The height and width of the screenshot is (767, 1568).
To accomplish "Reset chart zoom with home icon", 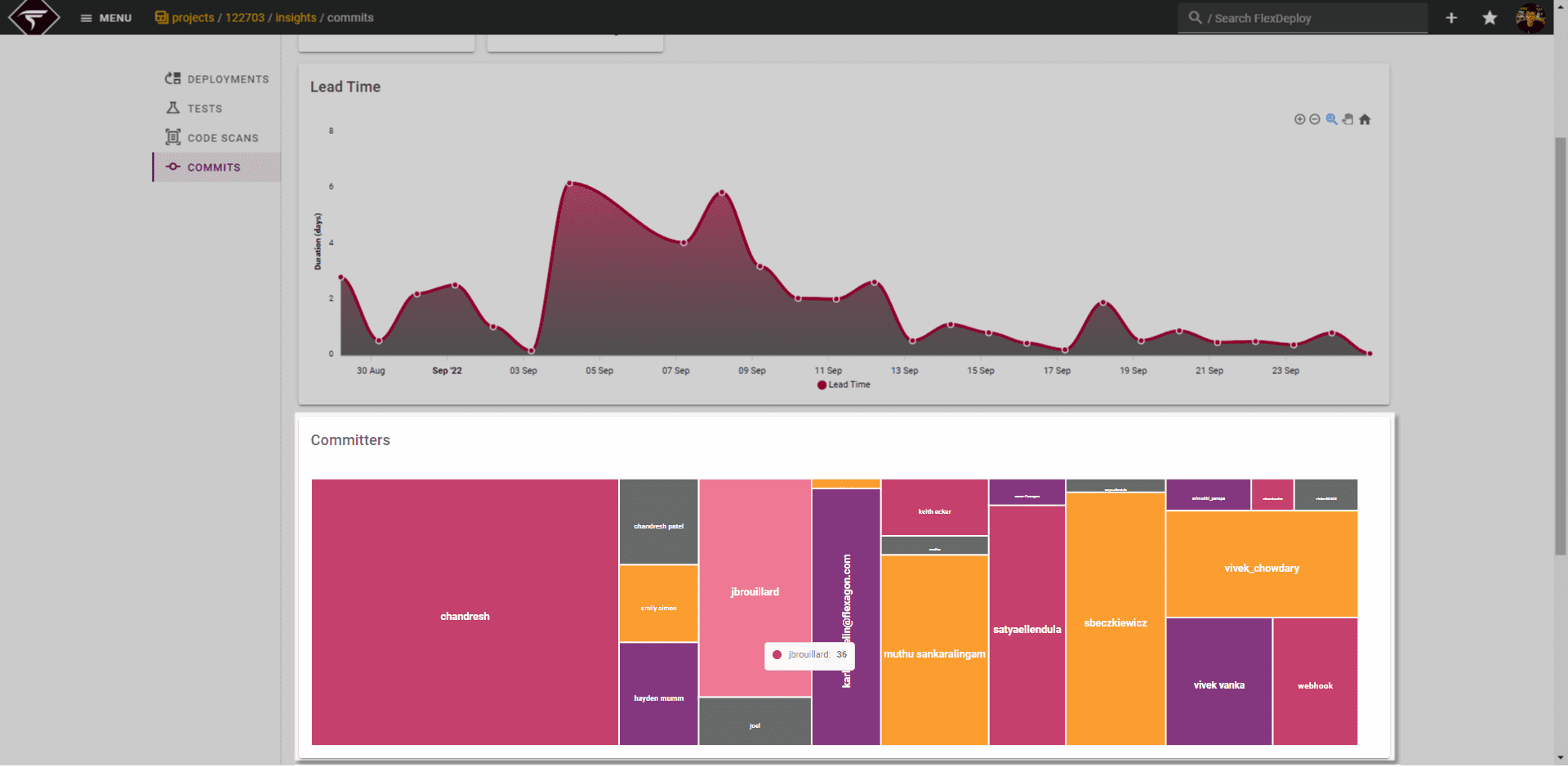I will pos(1365,119).
